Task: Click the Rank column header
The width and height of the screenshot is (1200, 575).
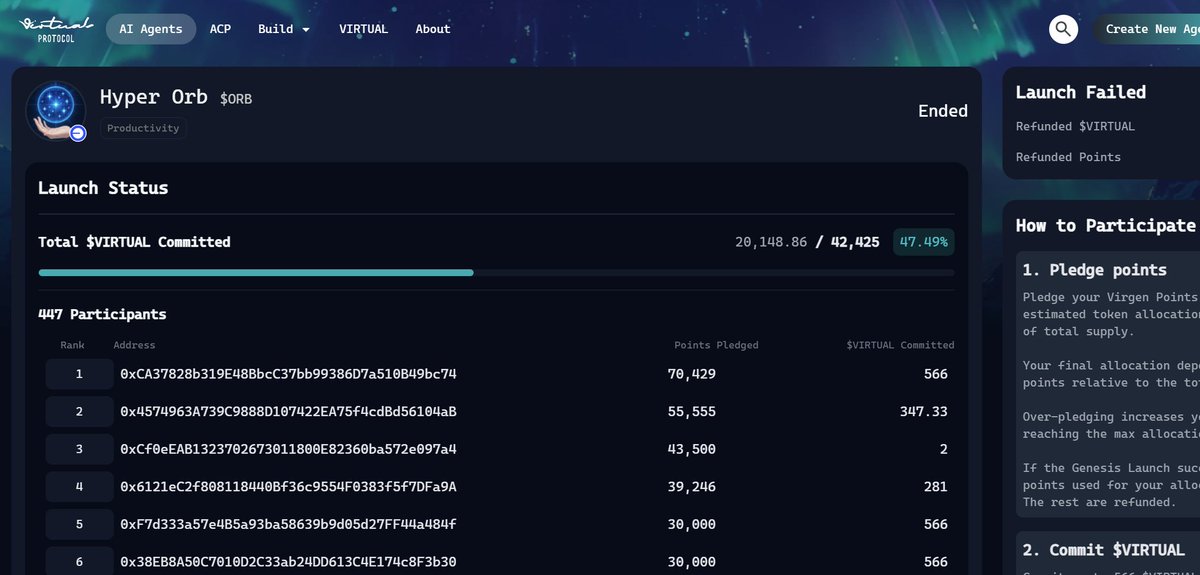Action: tap(72, 345)
